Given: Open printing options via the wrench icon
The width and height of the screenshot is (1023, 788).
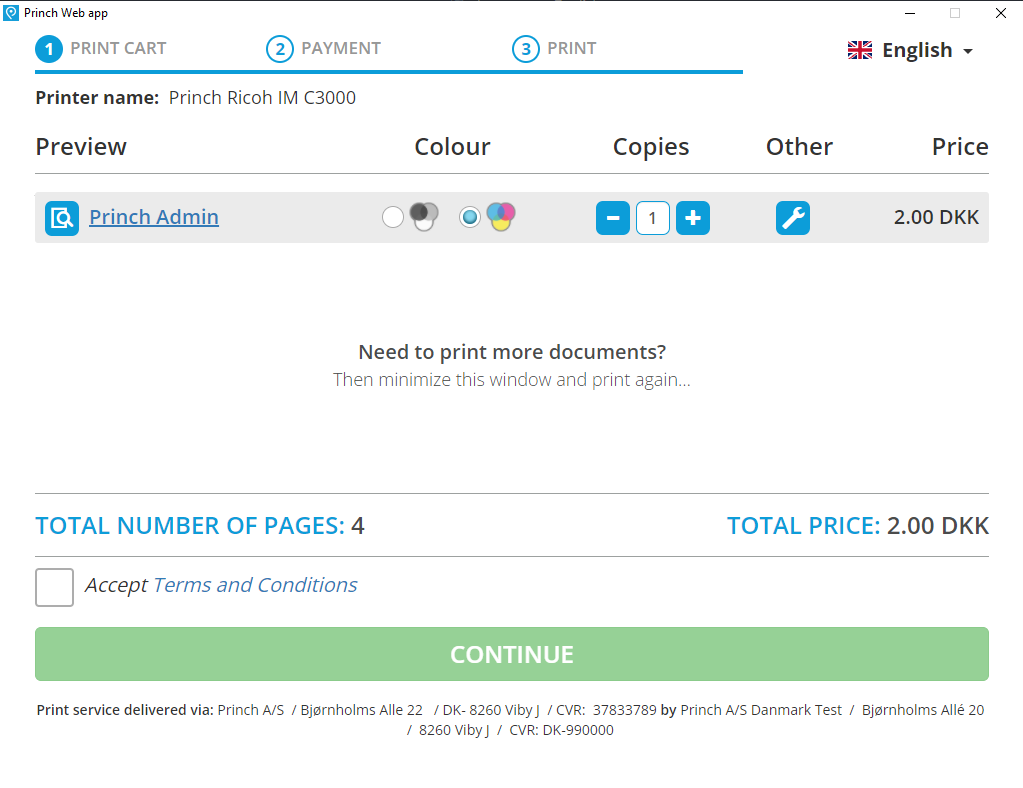Looking at the screenshot, I should click(792, 217).
